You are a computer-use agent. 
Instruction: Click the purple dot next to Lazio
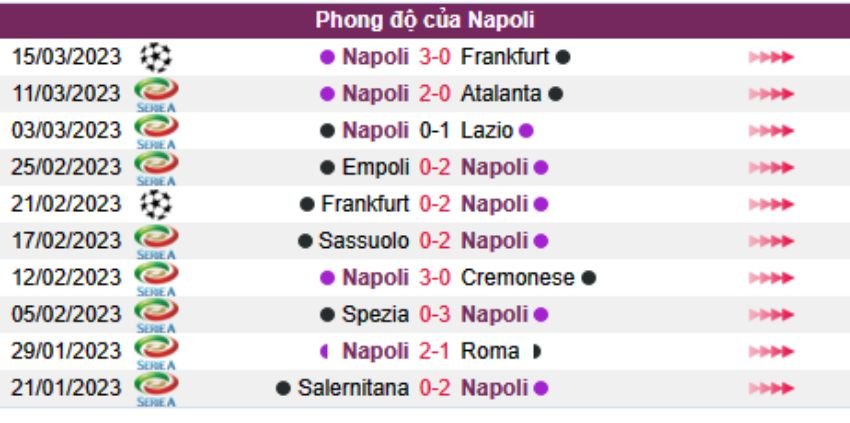(x=527, y=131)
